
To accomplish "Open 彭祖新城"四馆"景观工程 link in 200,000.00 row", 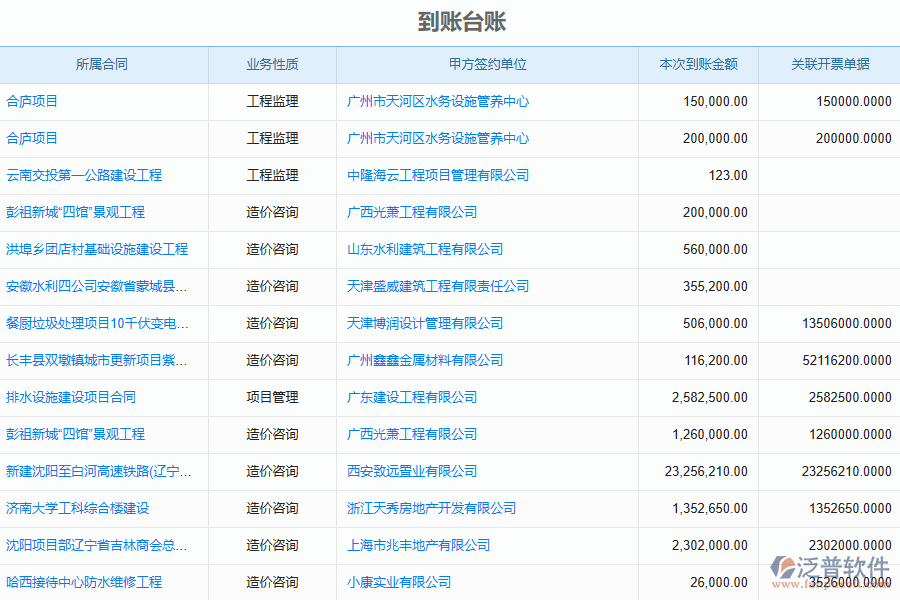I will point(75,212).
